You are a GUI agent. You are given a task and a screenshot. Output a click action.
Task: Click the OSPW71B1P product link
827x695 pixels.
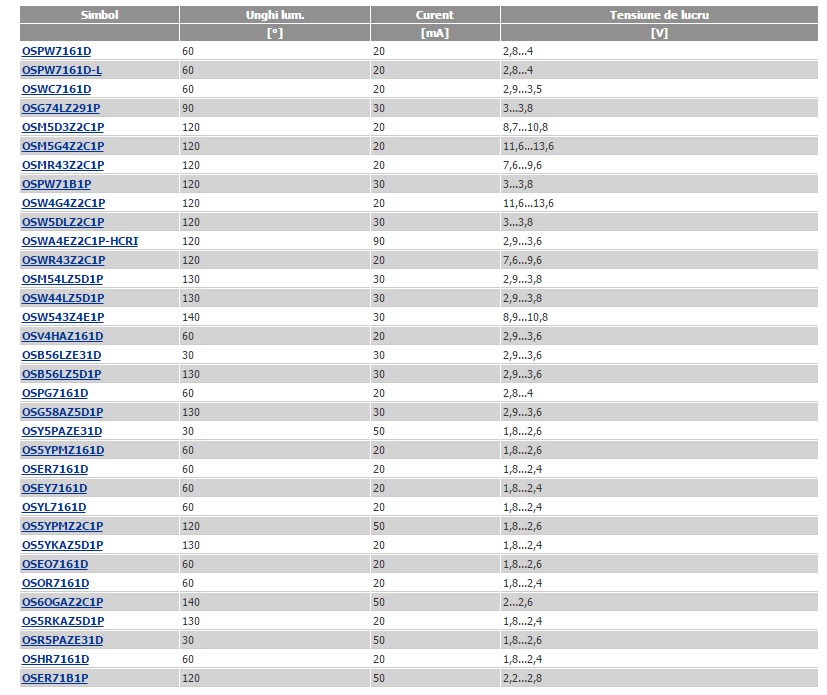tap(56, 184)
